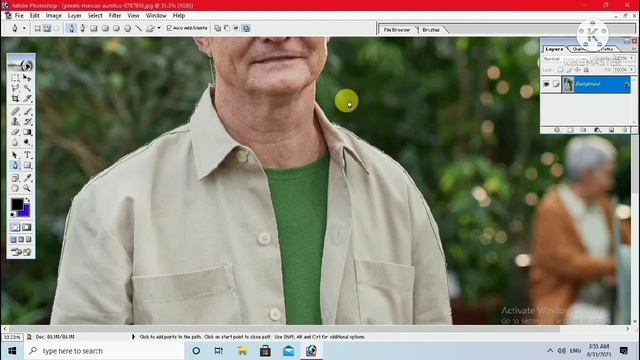
Task: Choose Line shape in options bar
Action: tap(139, 28)
